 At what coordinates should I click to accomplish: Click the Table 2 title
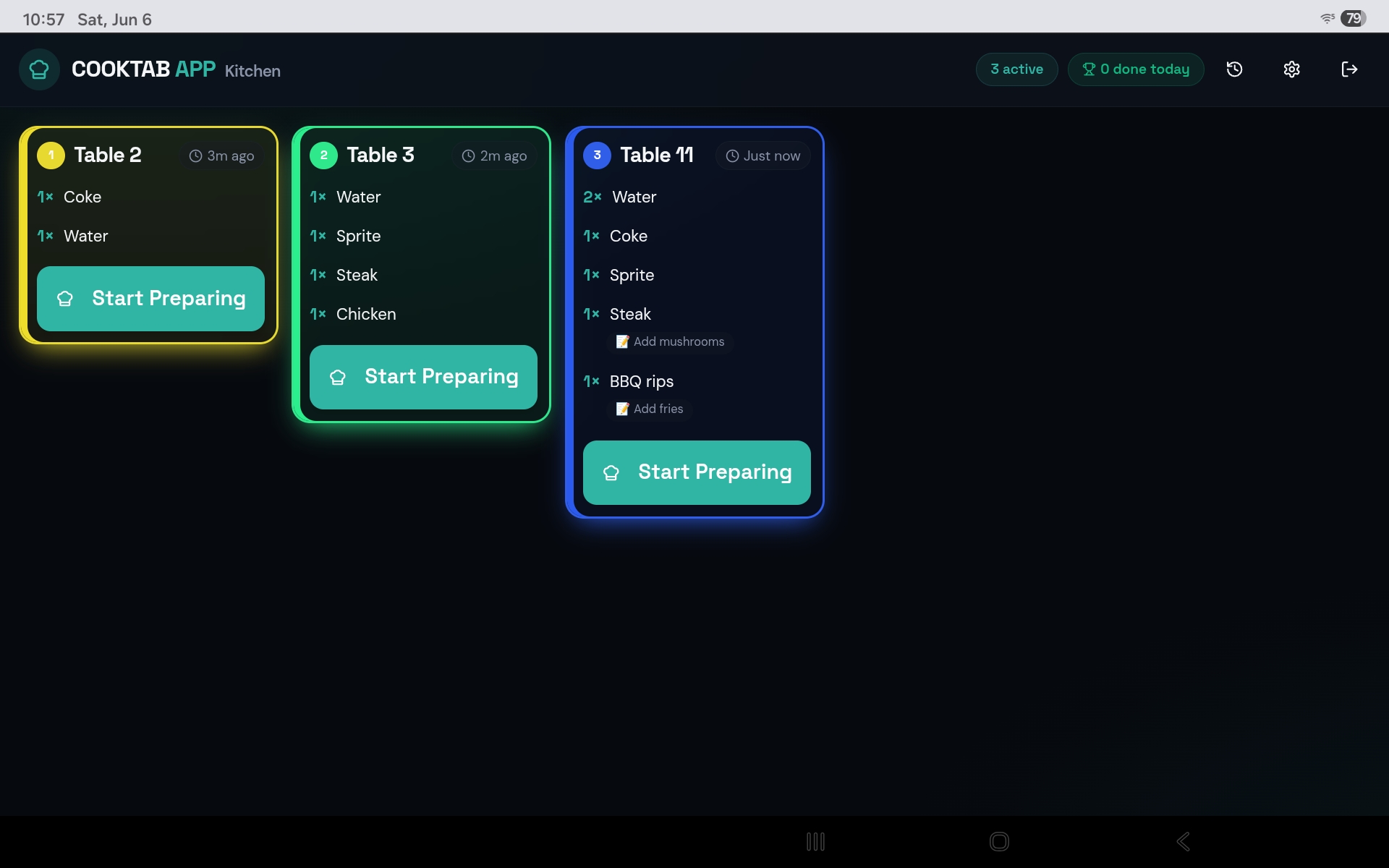pyautogui.click(x=108, y=155)
